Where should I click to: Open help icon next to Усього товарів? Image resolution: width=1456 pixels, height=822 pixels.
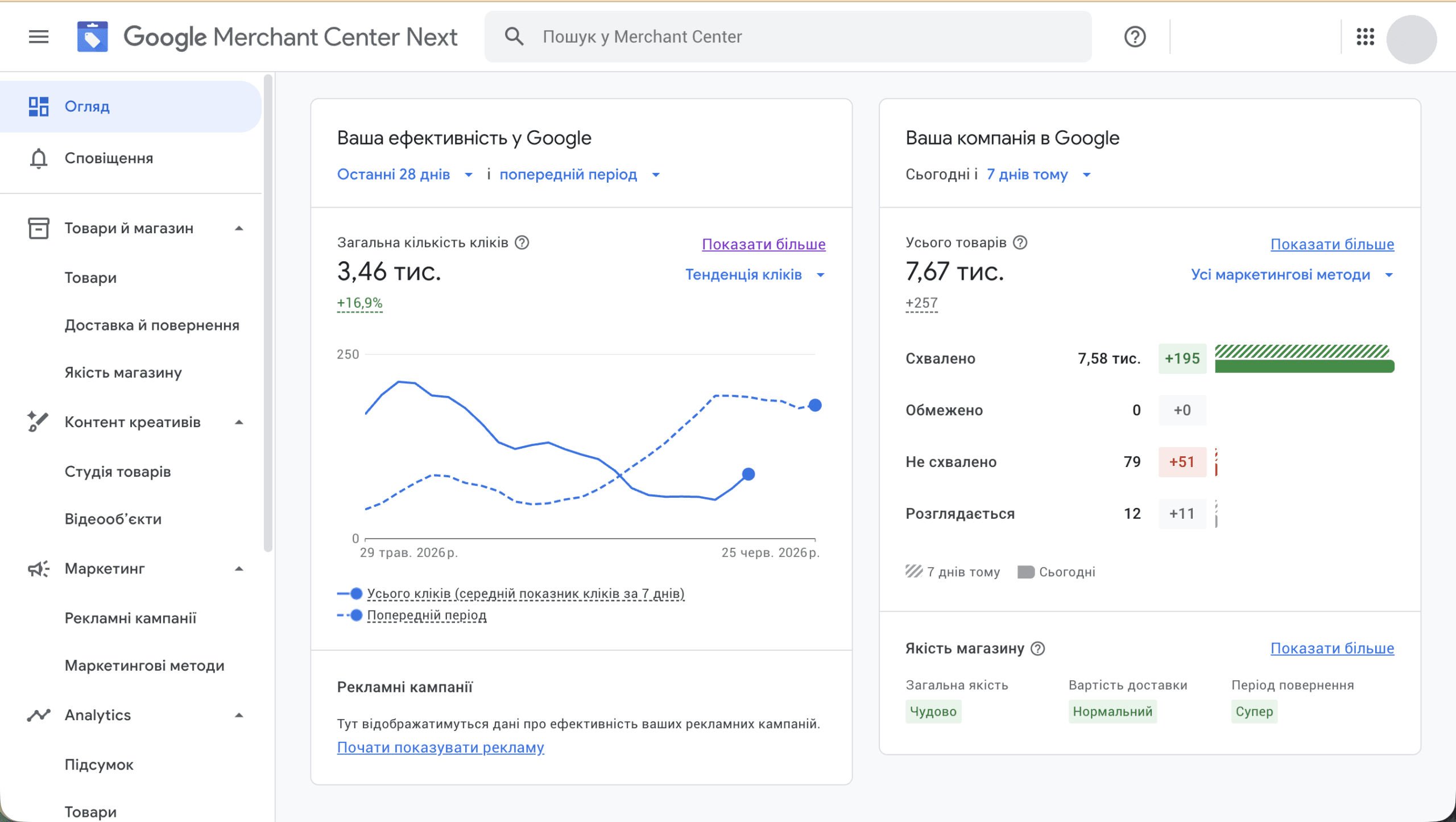point(1020,243)
